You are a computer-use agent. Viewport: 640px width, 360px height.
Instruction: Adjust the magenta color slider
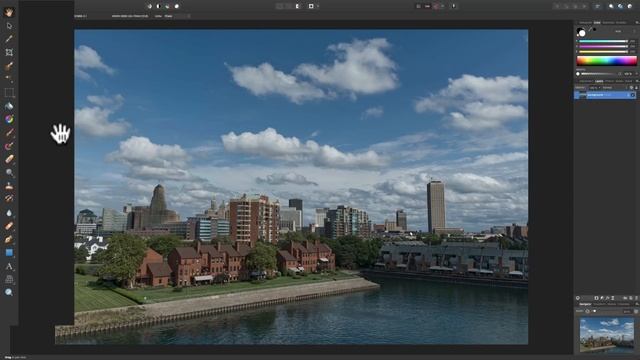[x=603, y=47]
